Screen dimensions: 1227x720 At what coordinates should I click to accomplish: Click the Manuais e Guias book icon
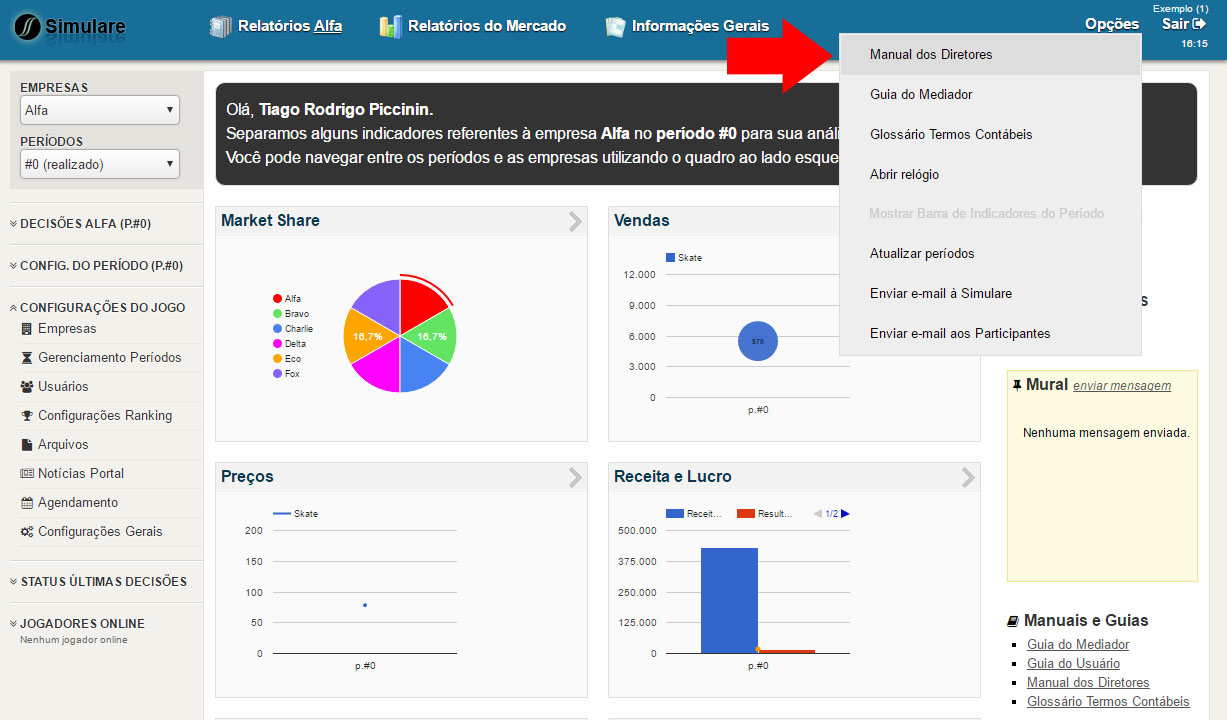click(1013, 621)
